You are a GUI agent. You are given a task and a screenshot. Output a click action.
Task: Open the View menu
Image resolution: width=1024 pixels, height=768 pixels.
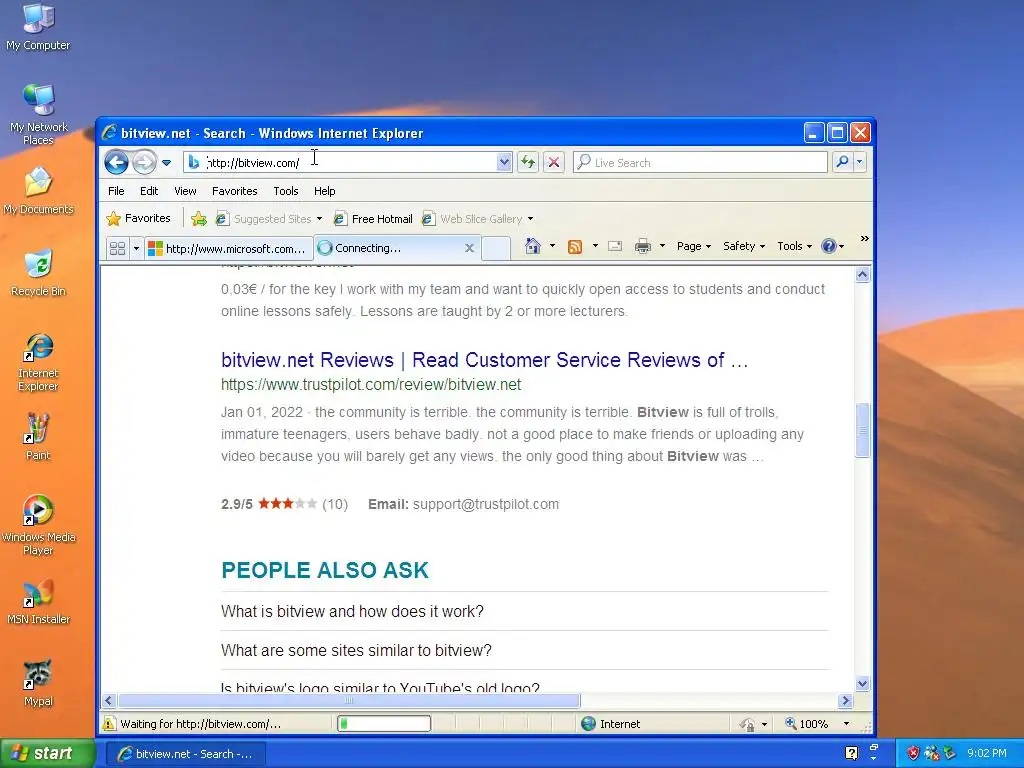[x=185, y=191]
